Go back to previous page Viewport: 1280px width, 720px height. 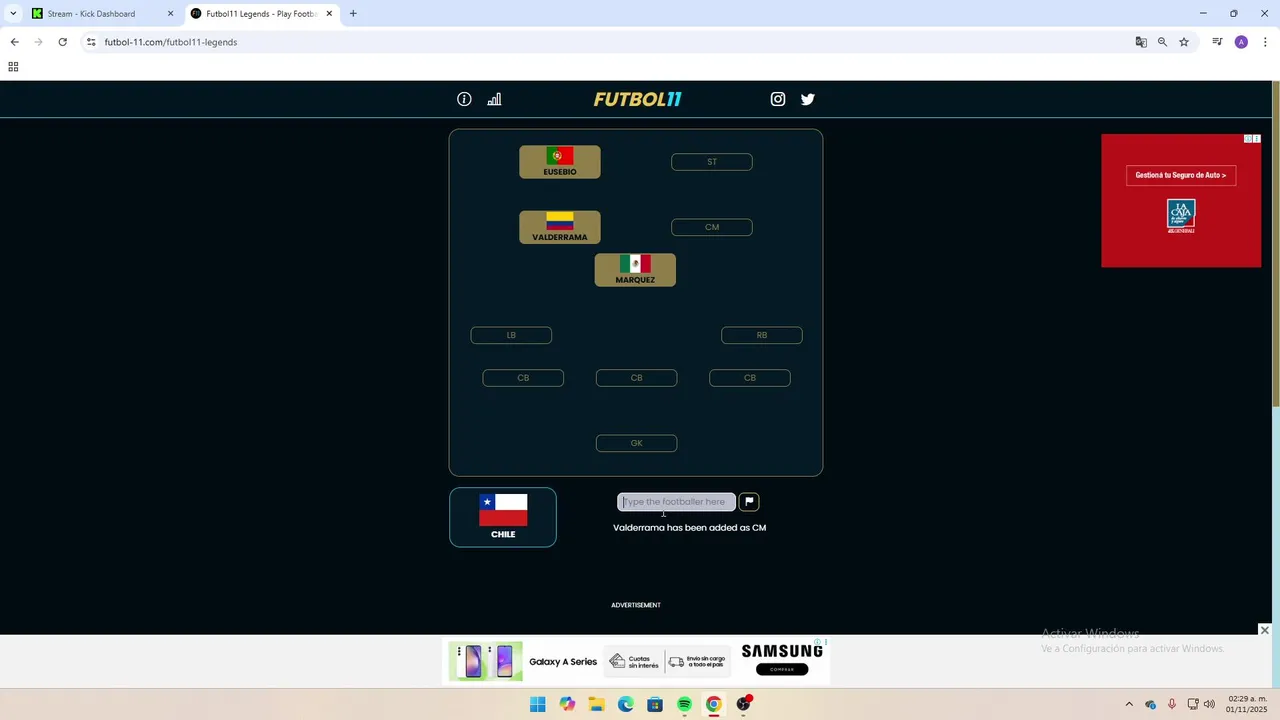click(14, 42)
